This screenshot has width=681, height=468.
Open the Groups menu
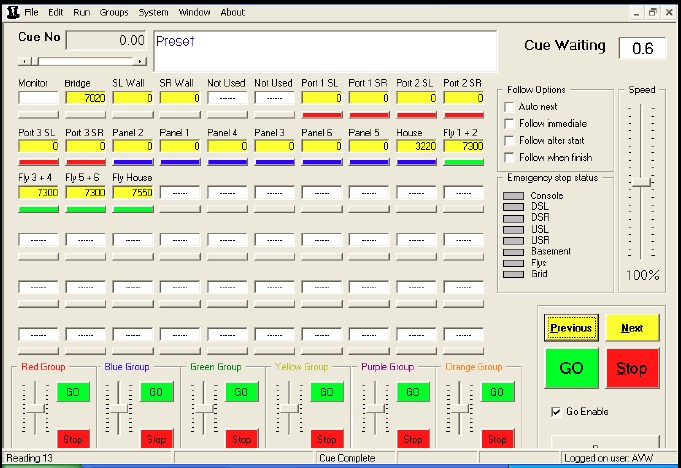click(114, 12)
